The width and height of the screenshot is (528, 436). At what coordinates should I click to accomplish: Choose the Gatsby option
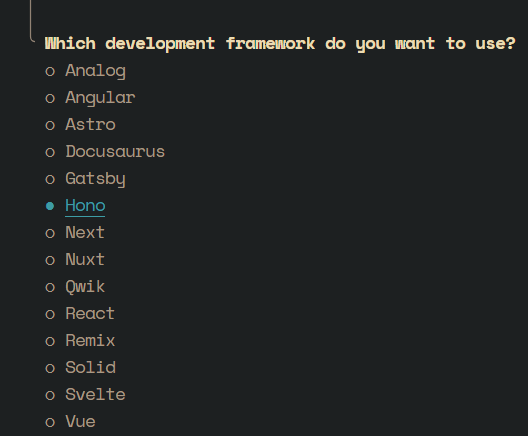coord(95,179)
